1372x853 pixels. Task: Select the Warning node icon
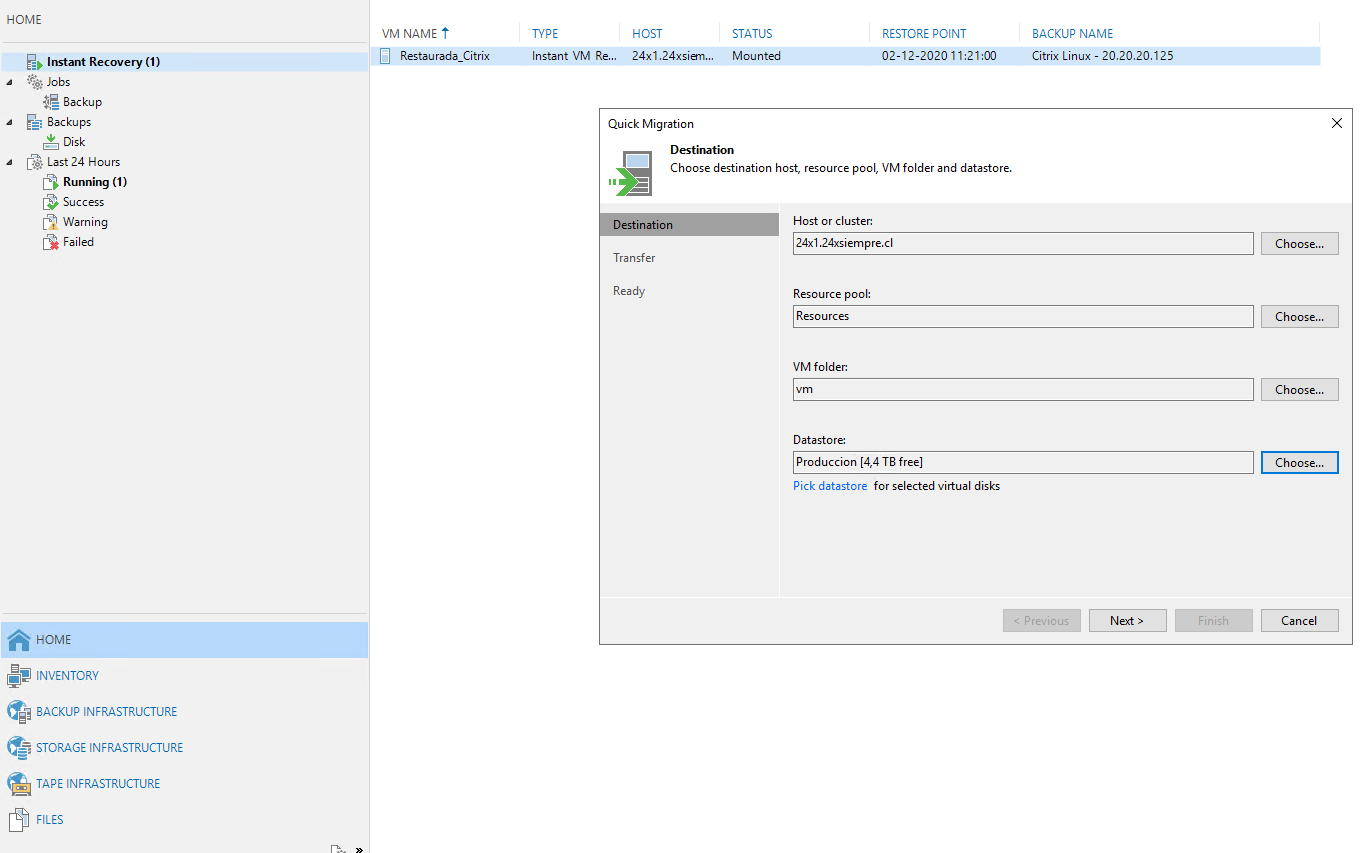coord(50,221)
